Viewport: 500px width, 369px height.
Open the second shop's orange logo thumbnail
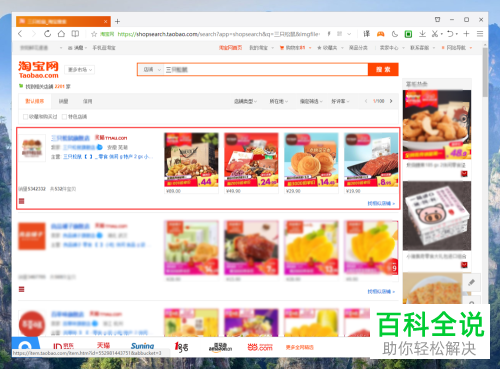[x=32, y=236]
